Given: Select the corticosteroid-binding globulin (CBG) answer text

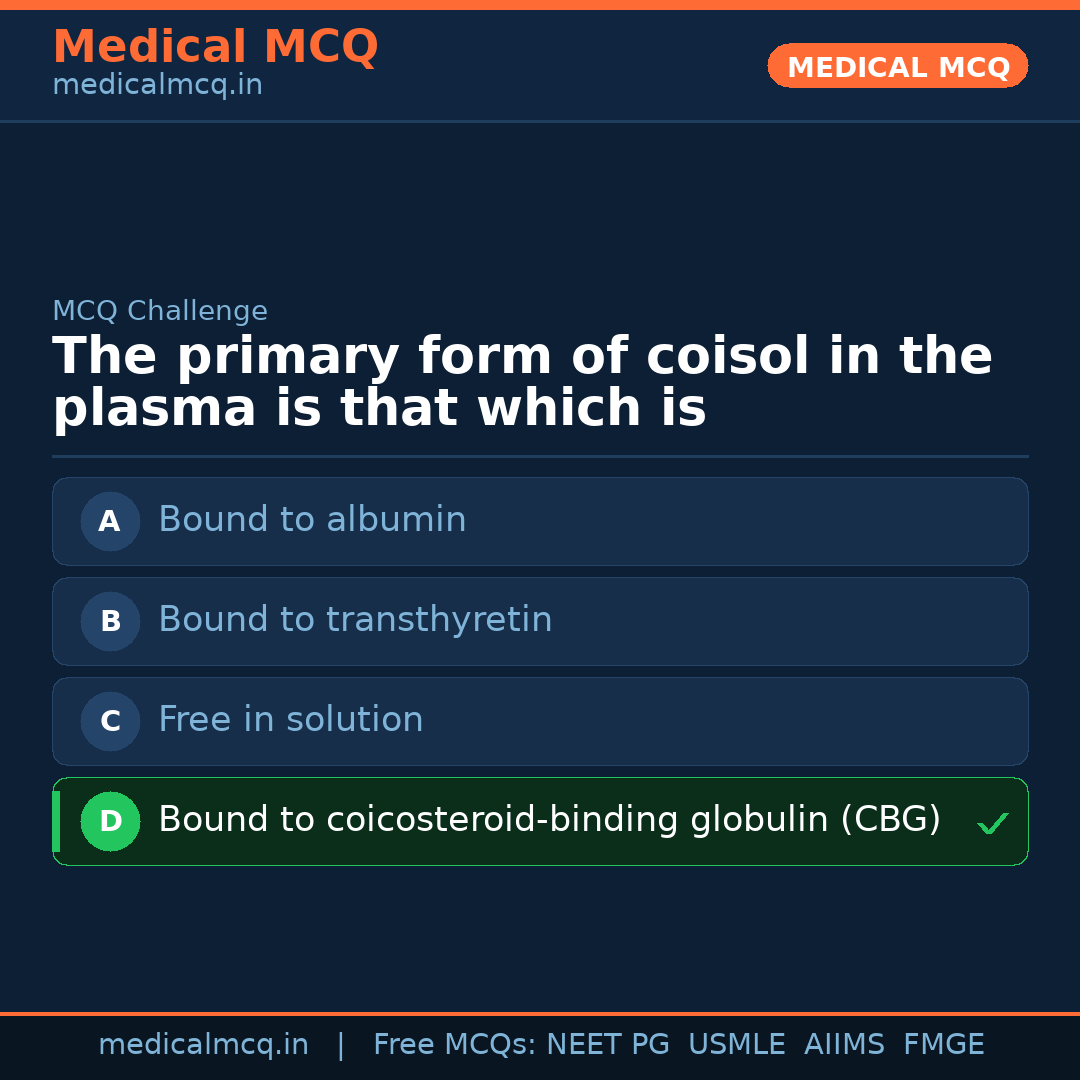Looking at the screenshot, I should [x=549, y=820].
